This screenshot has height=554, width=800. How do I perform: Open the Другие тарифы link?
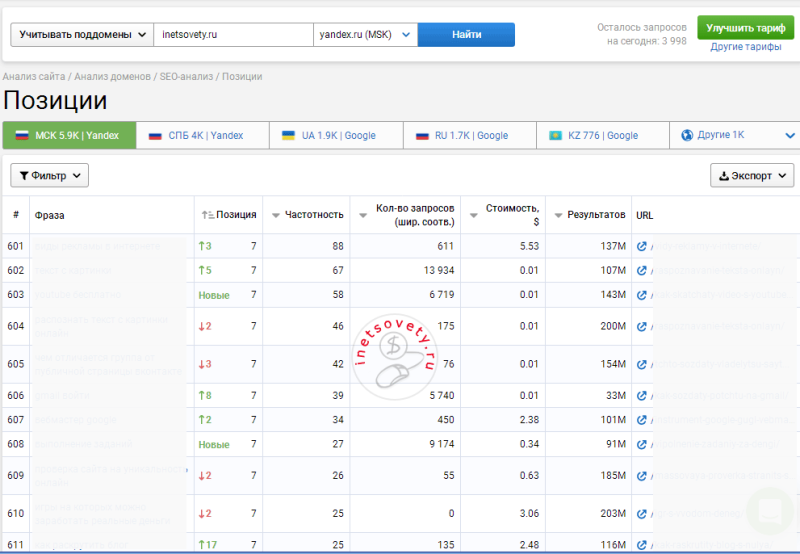[x=745, y=46]
